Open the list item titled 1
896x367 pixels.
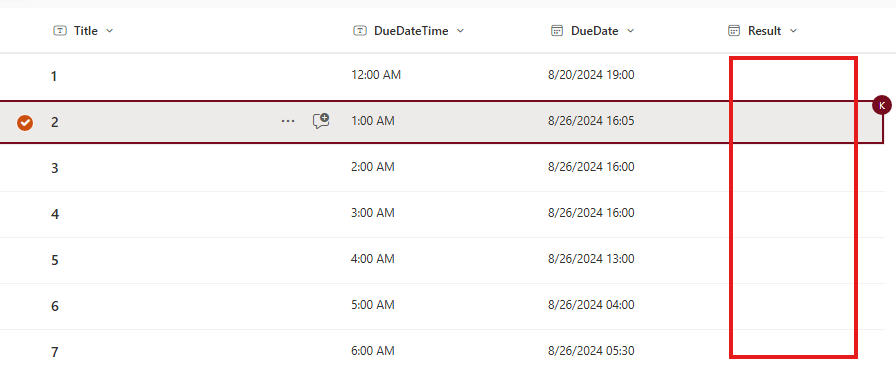[54, 76]
